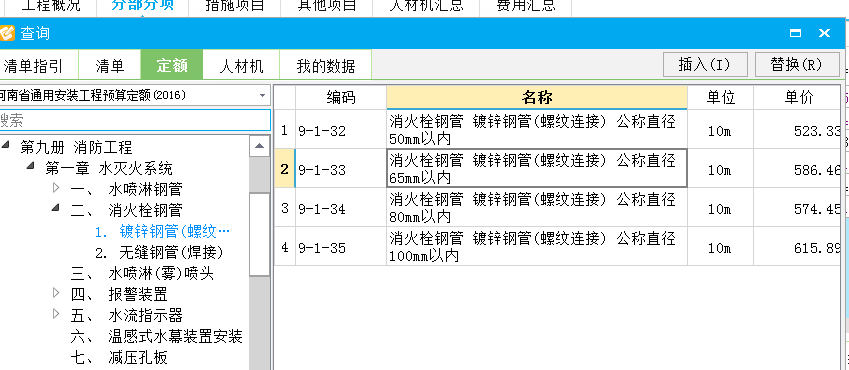
Task: Select 一、水喷淋钢管 tree item
Action: 126,189
